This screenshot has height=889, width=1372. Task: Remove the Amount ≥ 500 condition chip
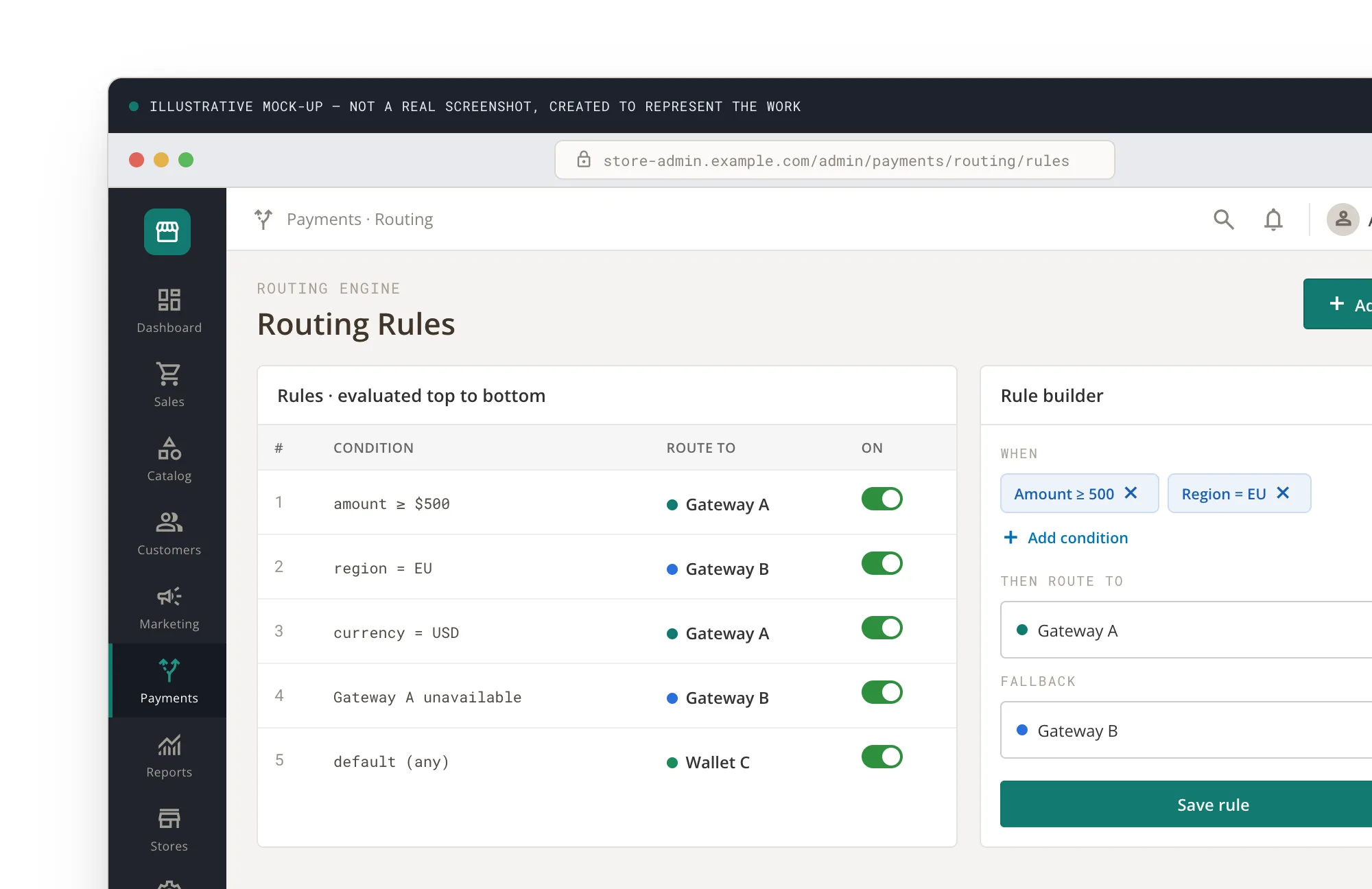[x=1131, y=493]
